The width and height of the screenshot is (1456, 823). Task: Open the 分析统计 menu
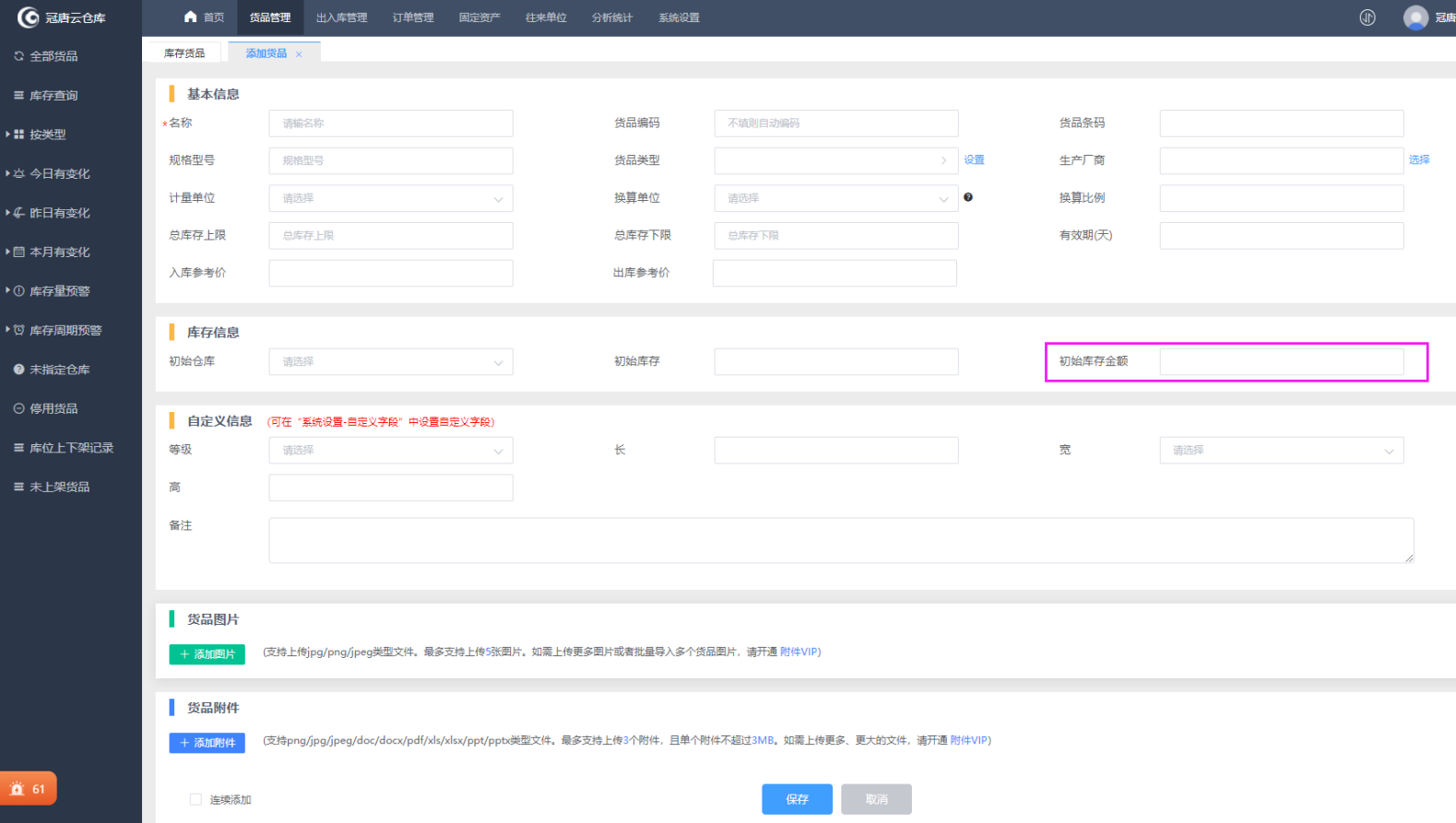(x=612, y=18)
